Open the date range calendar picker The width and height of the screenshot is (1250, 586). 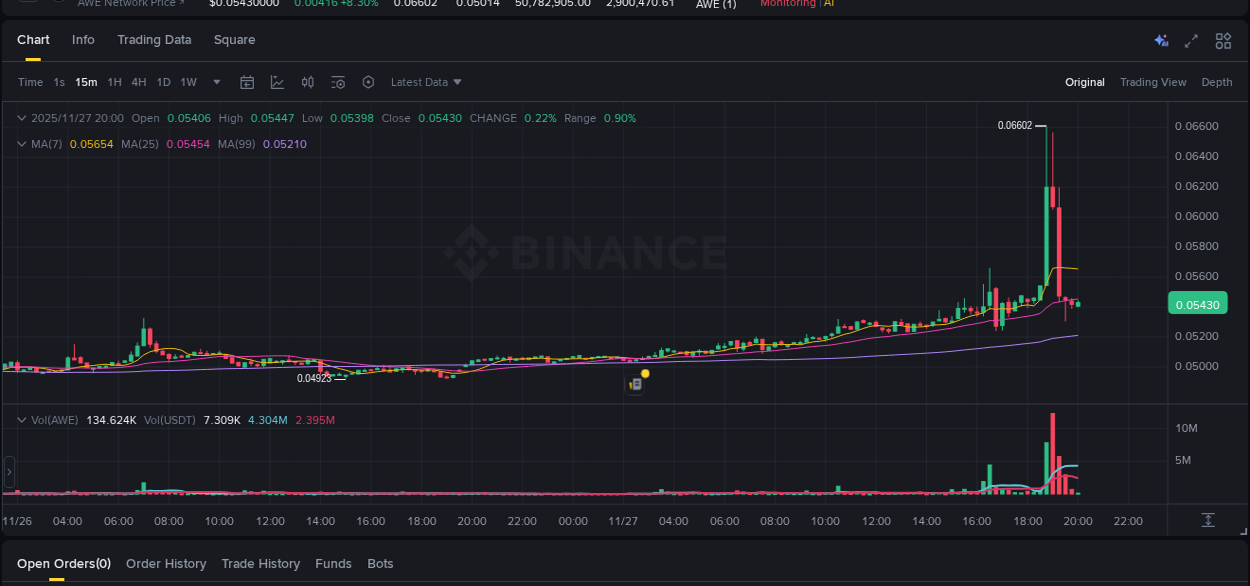click(247, 82)
